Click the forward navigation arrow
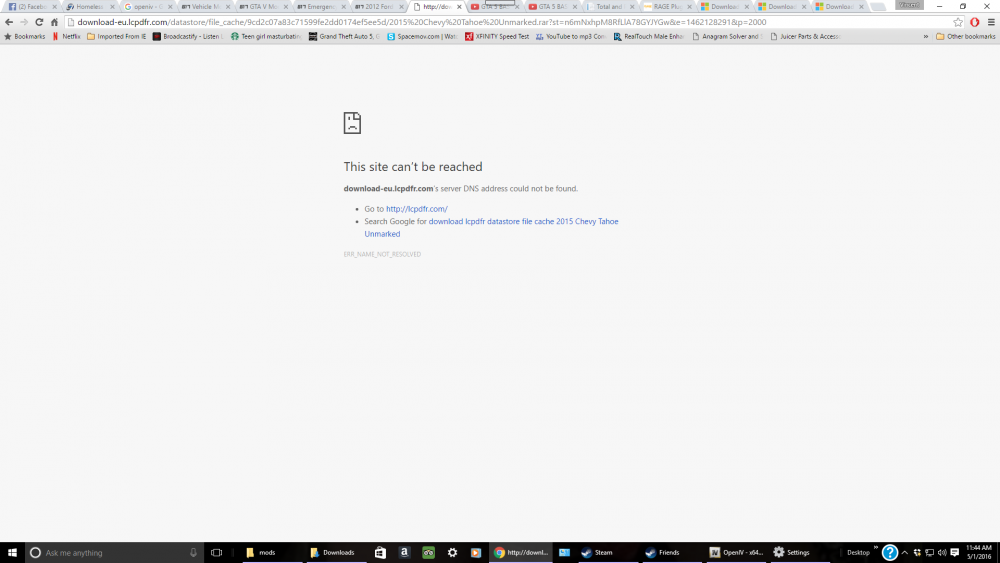 pyautogui.click(x=24, y=22)
